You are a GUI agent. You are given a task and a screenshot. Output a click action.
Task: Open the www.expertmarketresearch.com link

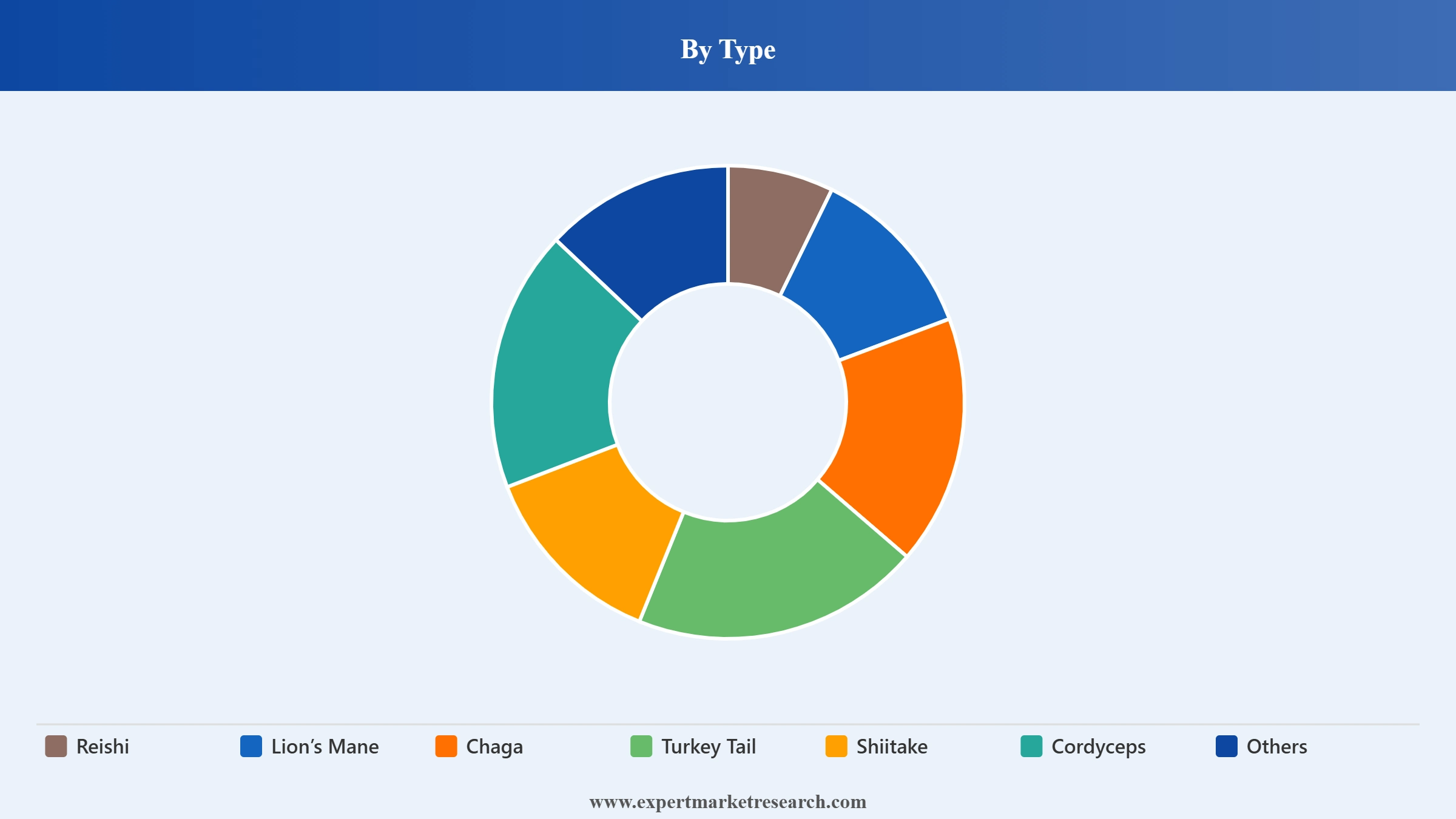click(x=728, y=802)
